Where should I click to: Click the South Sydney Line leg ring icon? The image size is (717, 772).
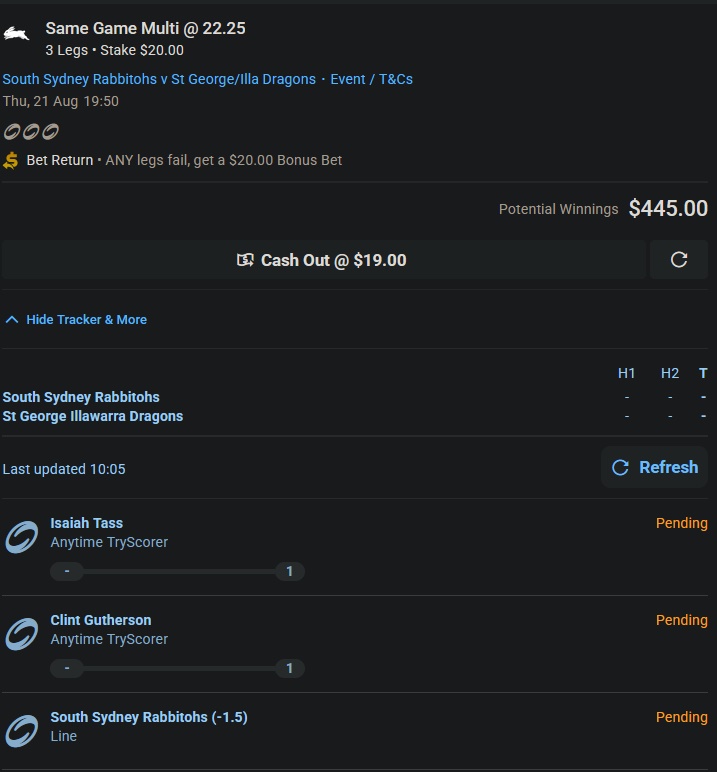coord(21,731)
